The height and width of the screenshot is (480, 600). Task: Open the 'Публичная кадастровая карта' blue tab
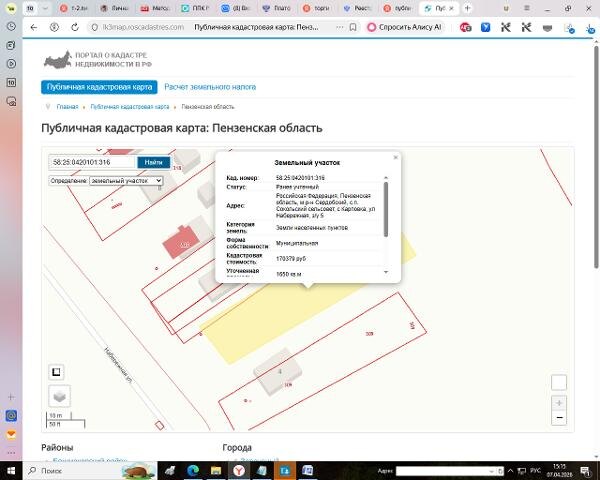[x=99, y=87]
